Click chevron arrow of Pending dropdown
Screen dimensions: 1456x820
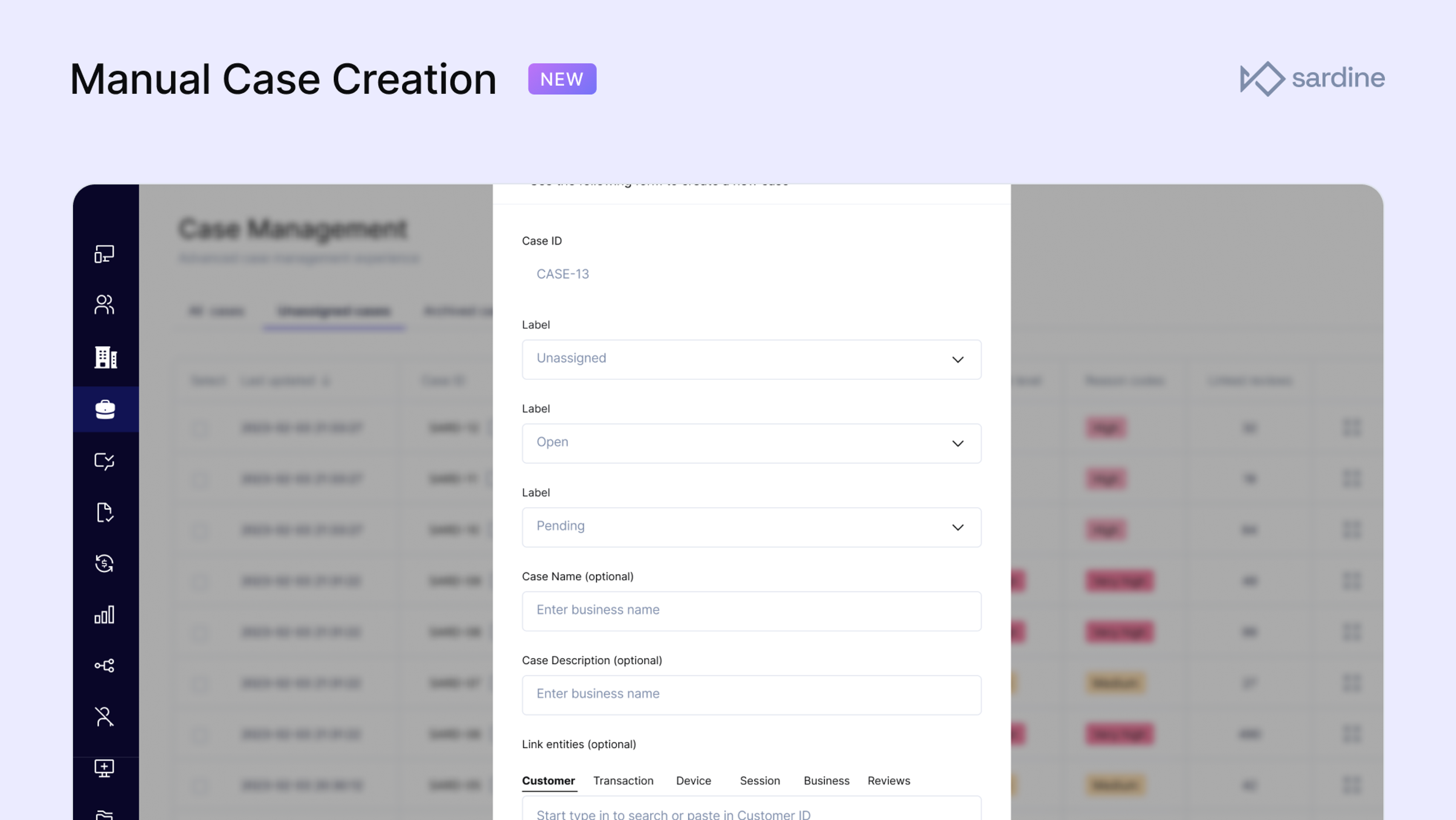[x=957, y=527]
